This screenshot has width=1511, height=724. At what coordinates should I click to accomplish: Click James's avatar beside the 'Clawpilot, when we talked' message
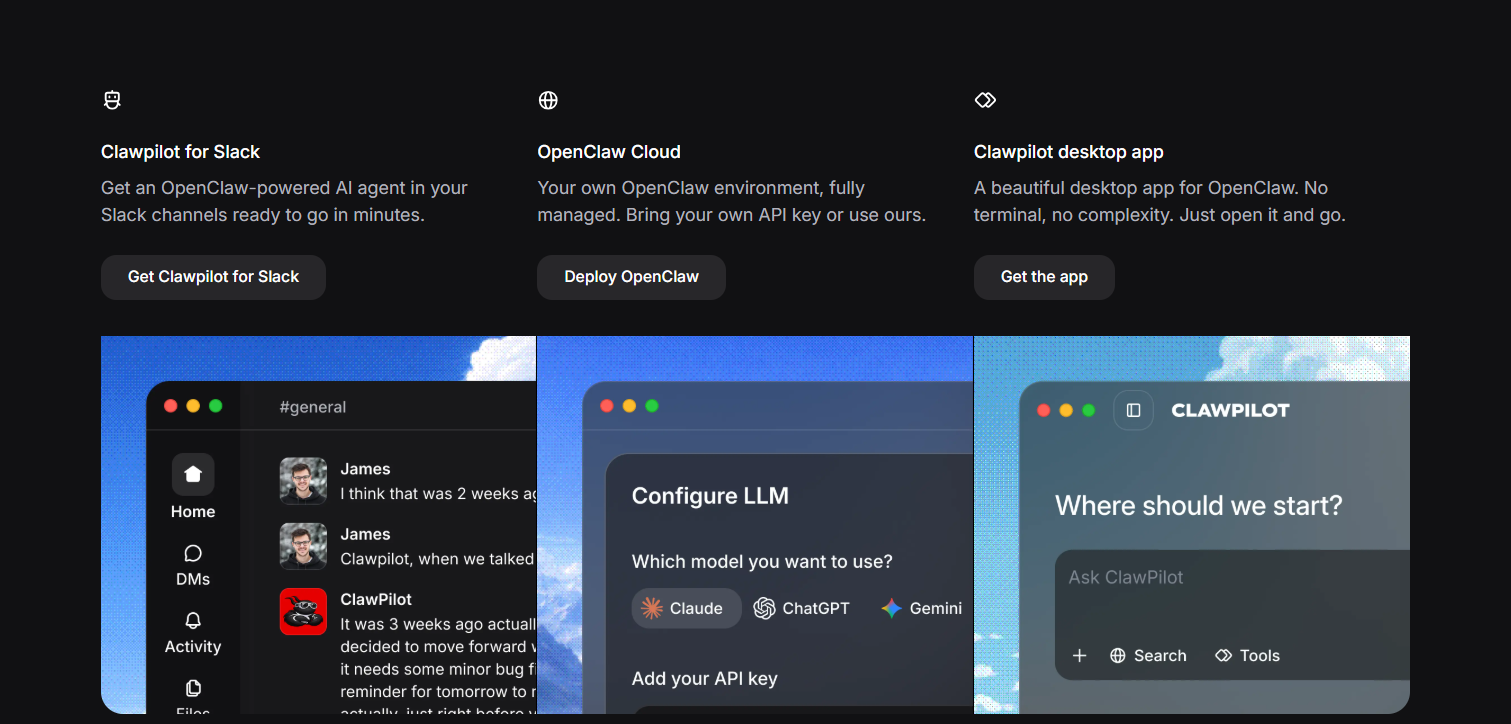pyautogui.click(x=303, y=546)
